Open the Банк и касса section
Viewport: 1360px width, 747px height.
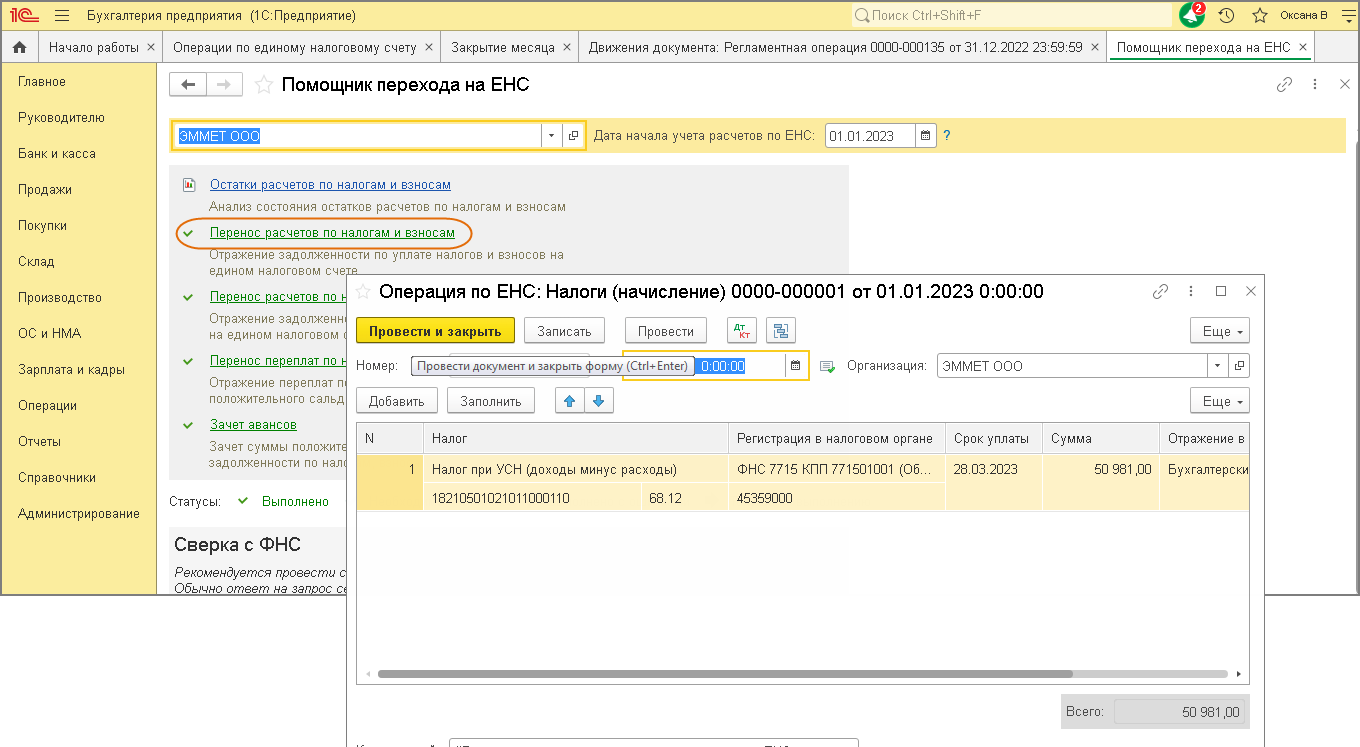[x=57, y=153]
